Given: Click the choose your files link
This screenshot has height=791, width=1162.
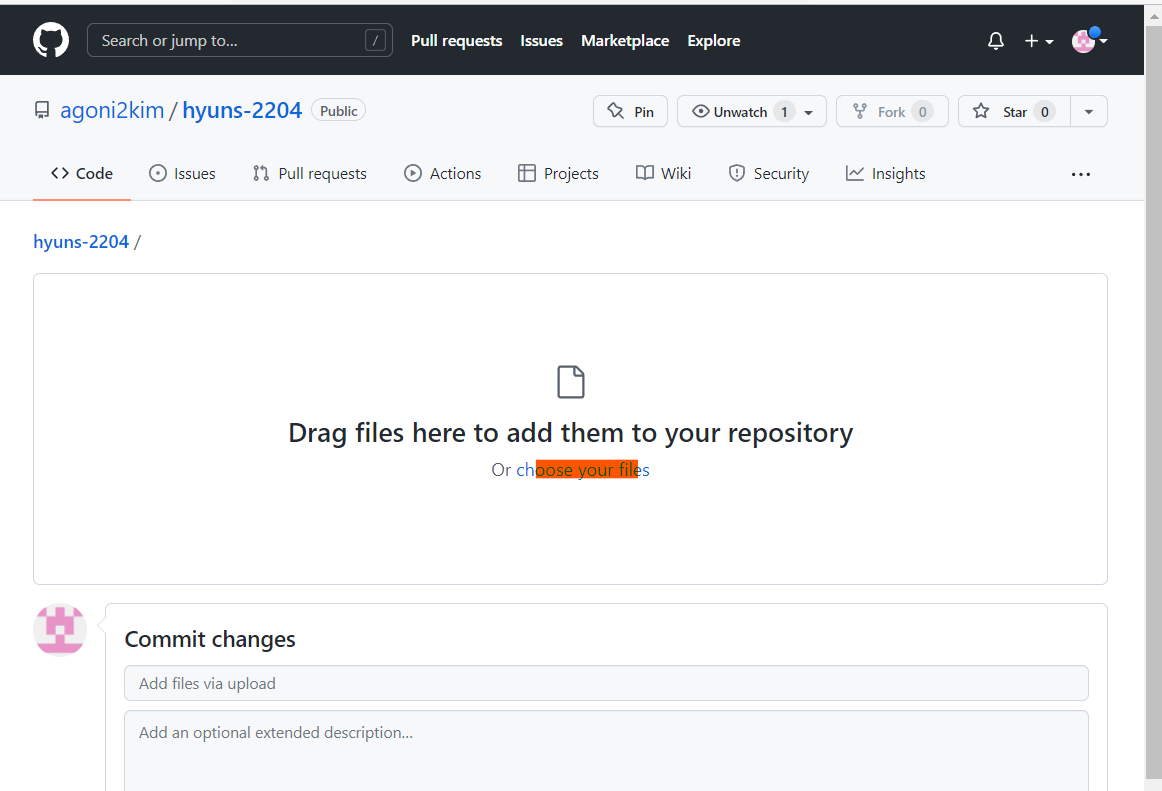Looking at the screenshot, I should tap(583, 470).
